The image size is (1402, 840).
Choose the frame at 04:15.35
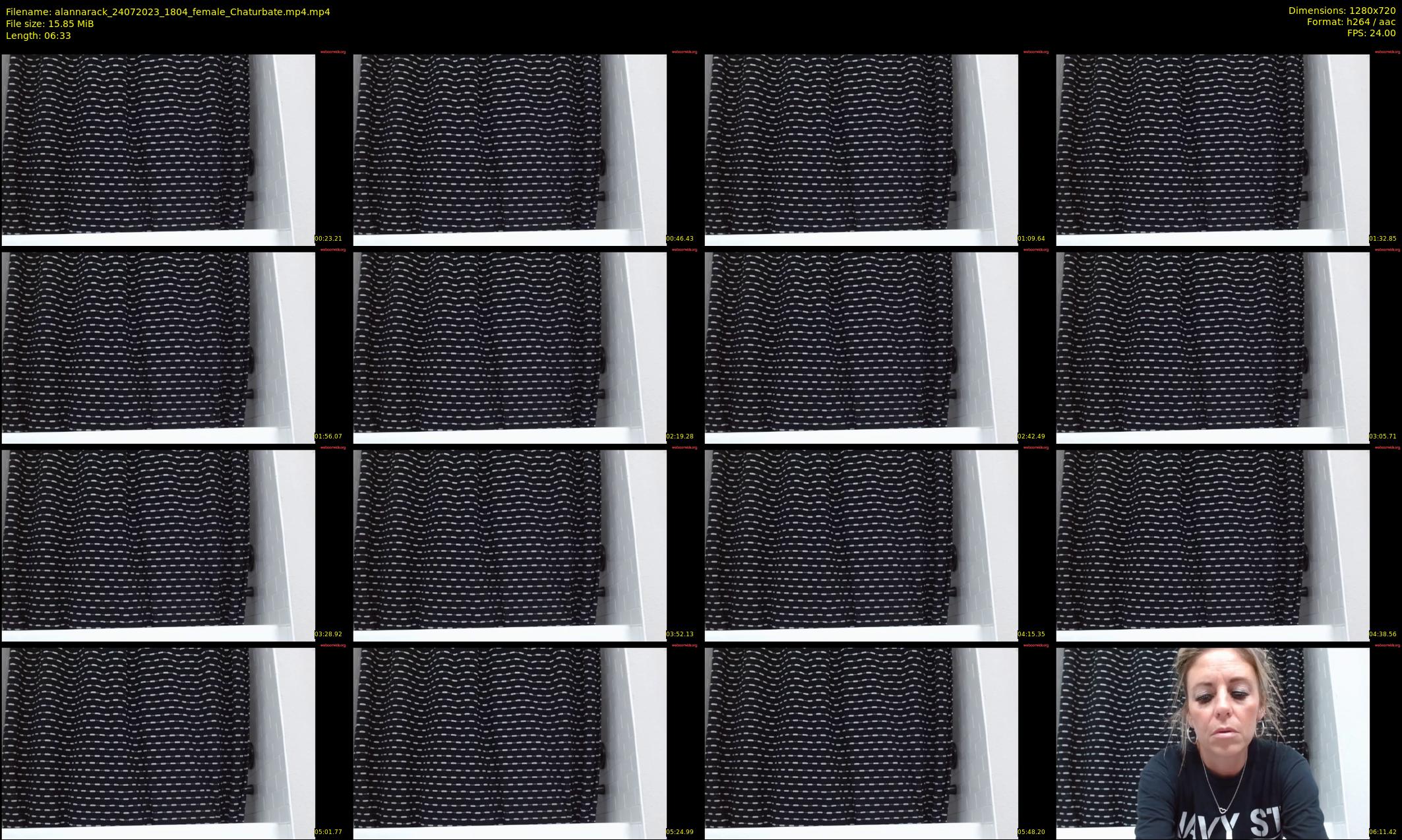pos(876,545)
